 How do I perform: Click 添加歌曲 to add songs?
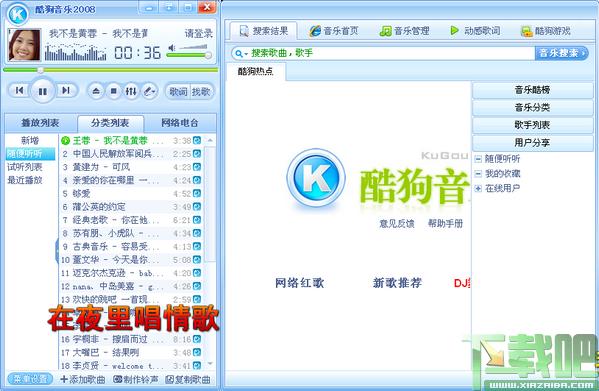tap(83, 379)
